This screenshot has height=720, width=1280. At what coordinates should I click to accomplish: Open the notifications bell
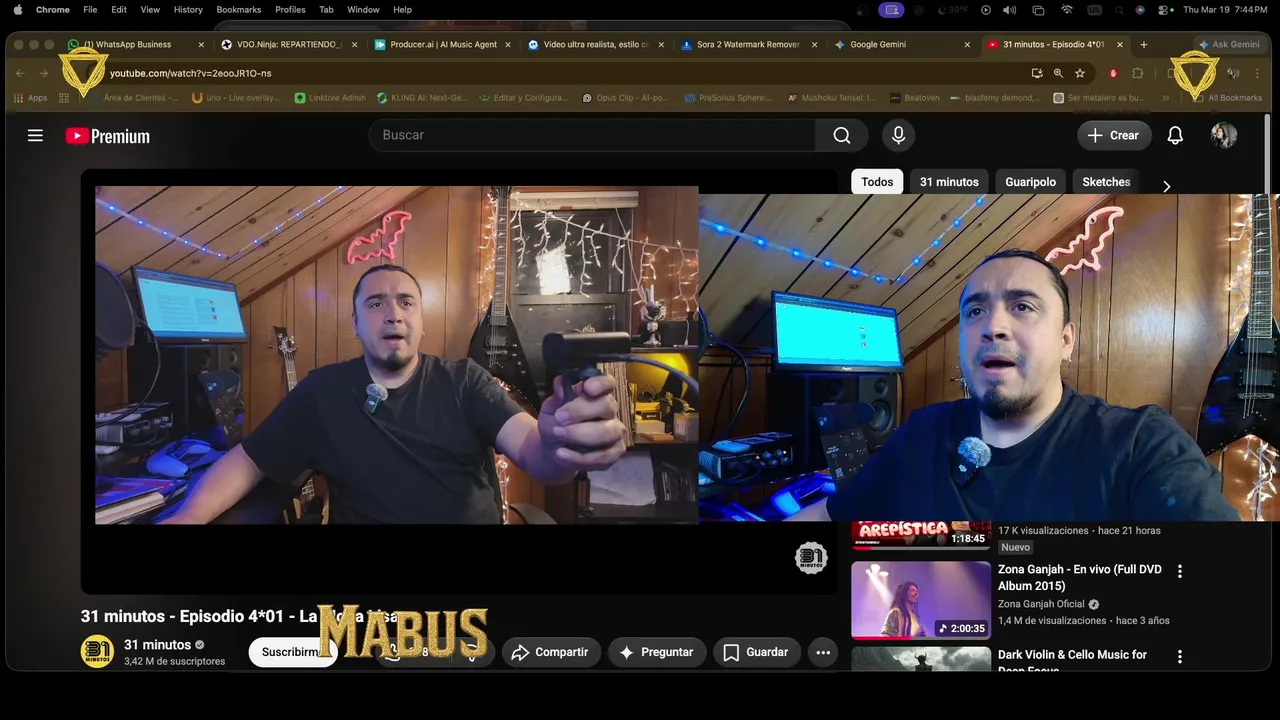(1175, 135)
